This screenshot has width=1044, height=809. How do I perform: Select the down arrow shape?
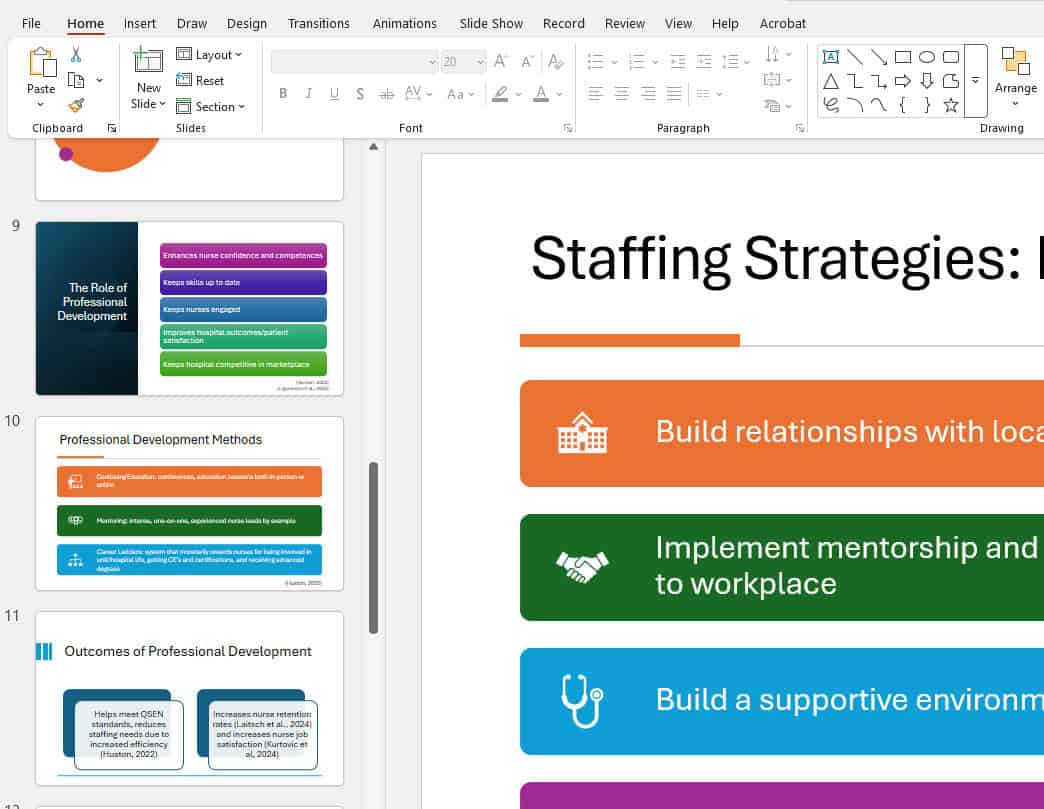[927, 81]
